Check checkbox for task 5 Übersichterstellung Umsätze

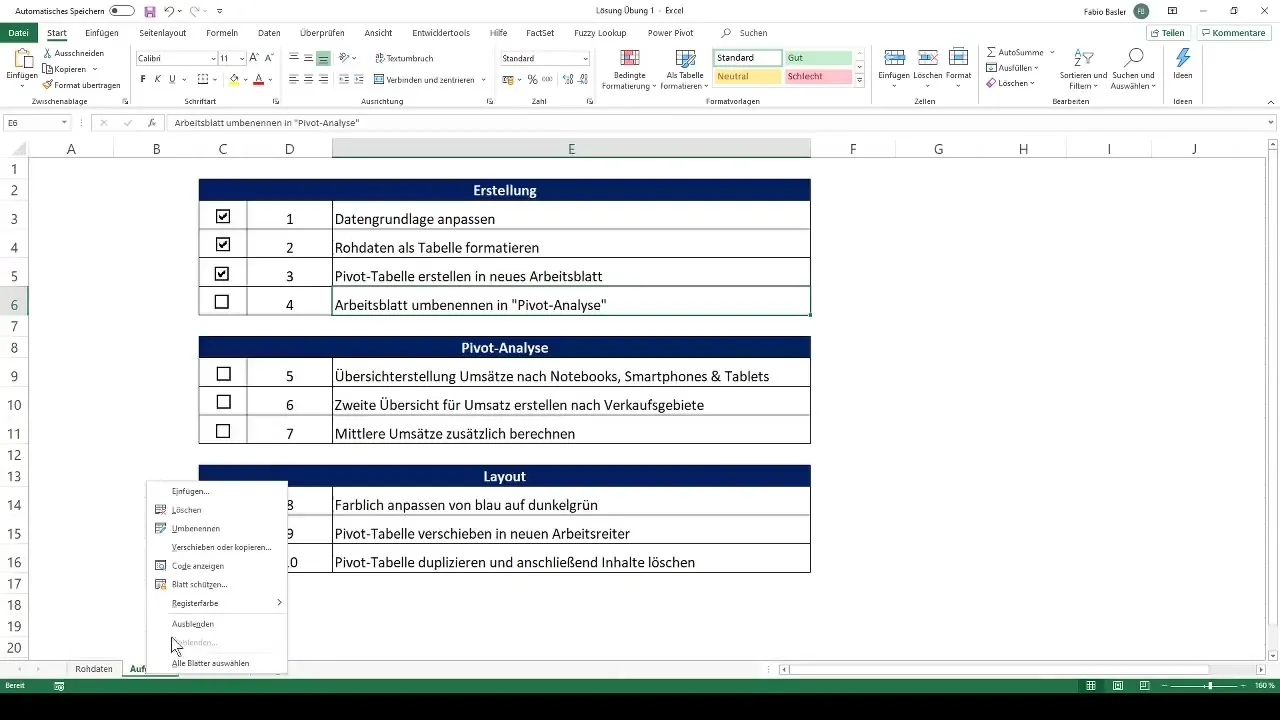click(x=223, y=373)
